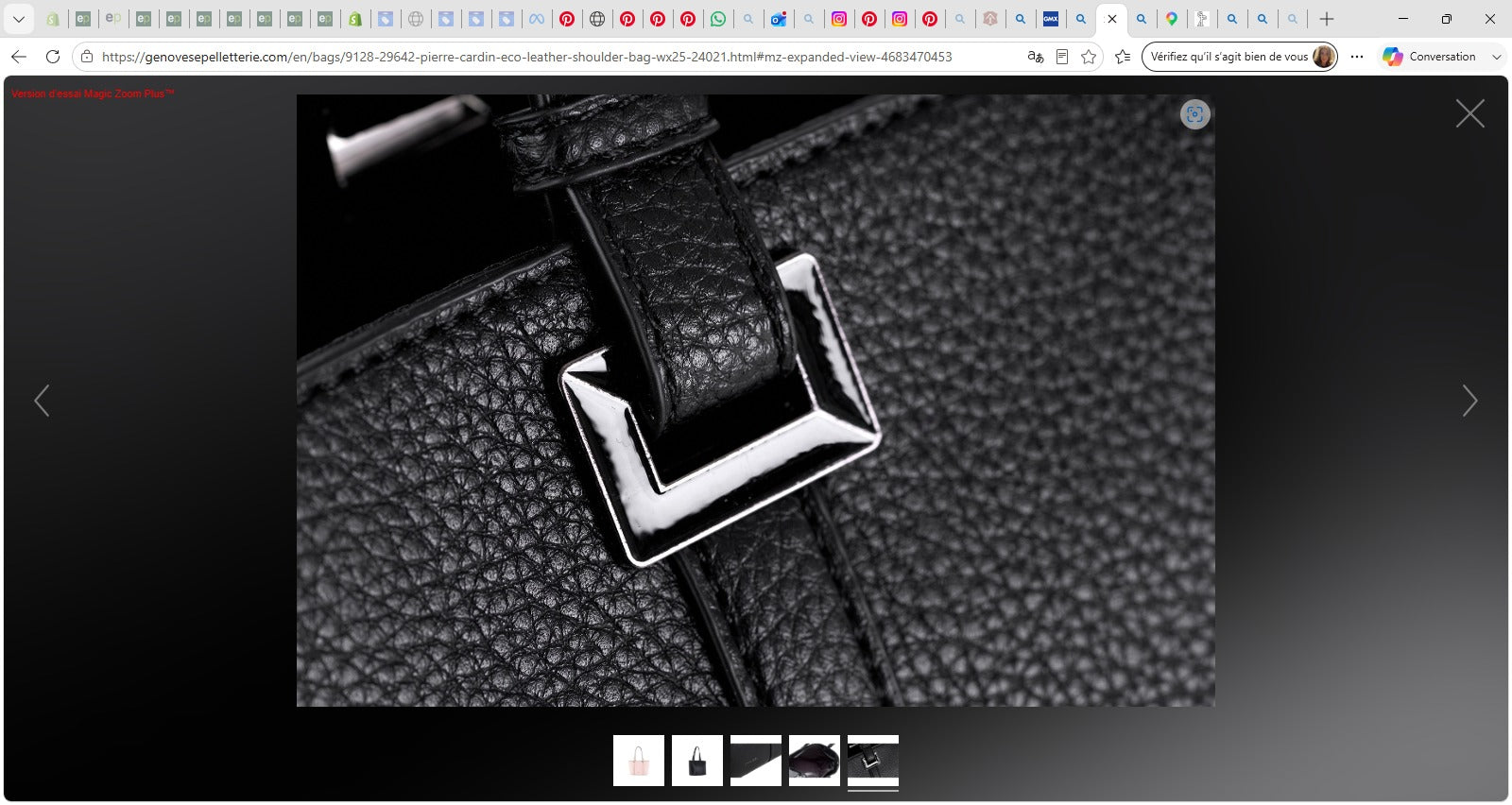Select the buckle close-up thumbnail
Screen dimensions: 1512x805
tap(873, 761)
